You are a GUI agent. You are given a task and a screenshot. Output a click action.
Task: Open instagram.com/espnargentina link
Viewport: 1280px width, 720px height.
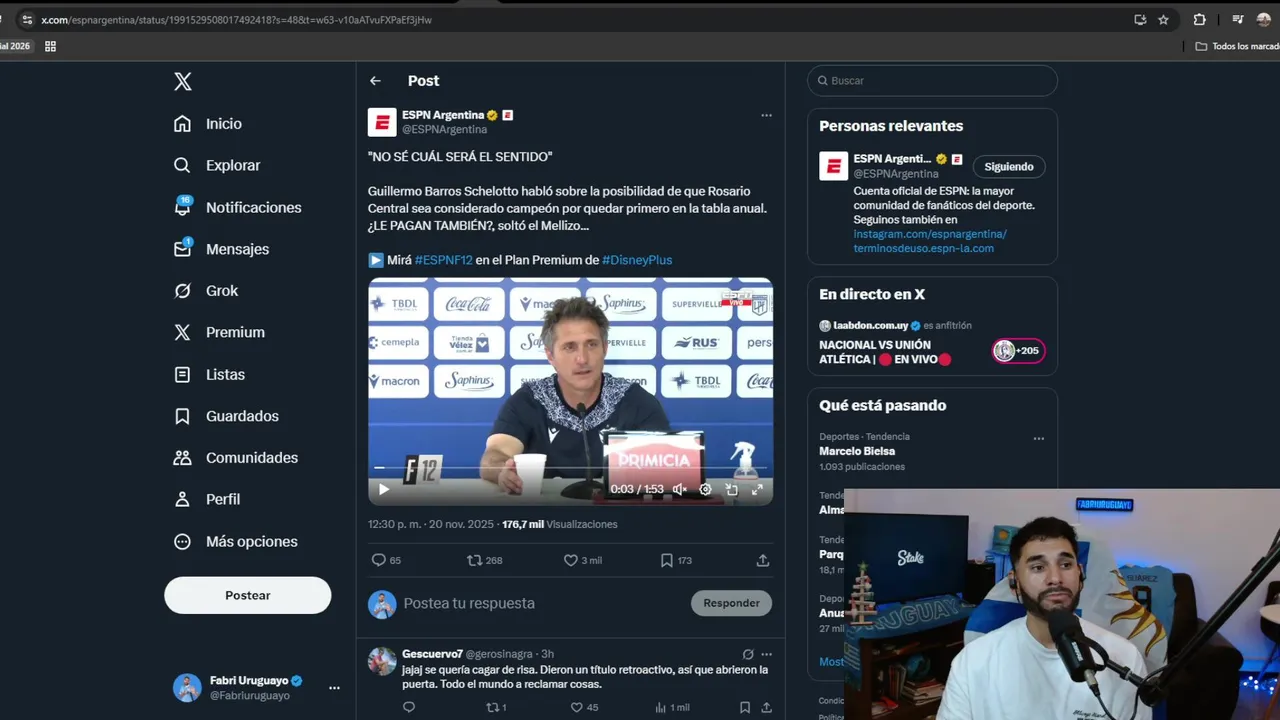(930, 234)
